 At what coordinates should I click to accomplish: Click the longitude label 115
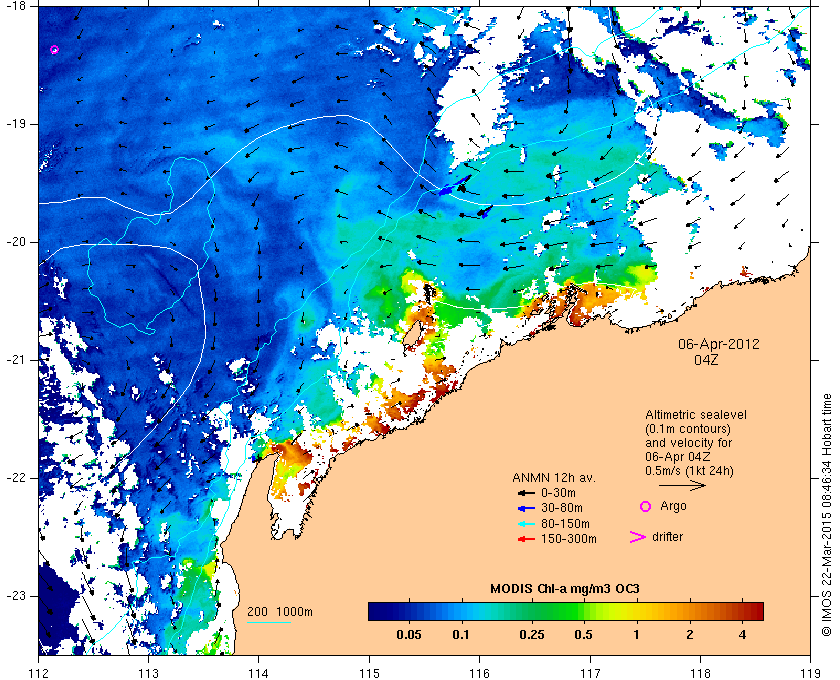click(369, 672)
